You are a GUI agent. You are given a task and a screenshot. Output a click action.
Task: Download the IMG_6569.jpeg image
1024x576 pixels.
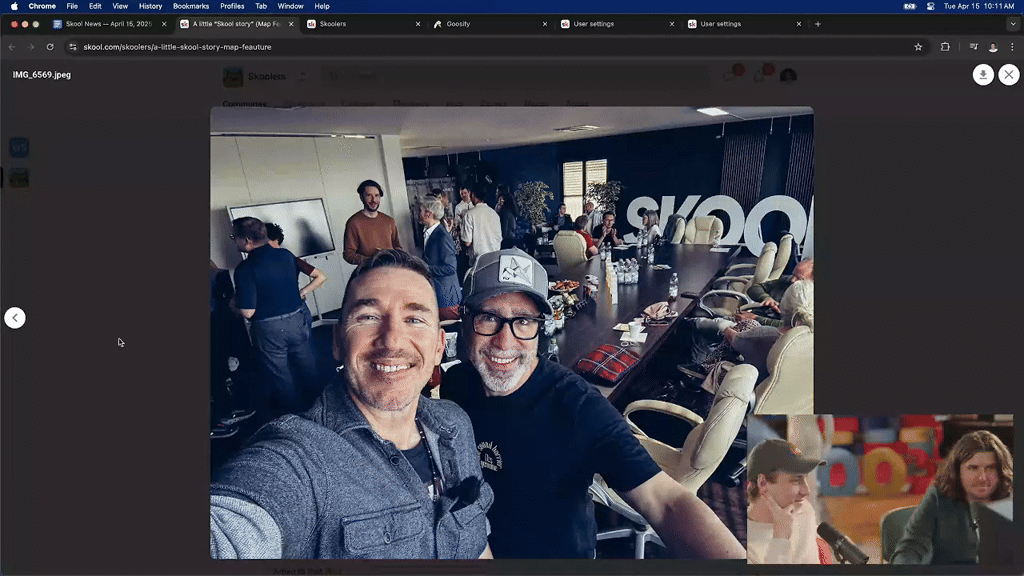point(983,74)
